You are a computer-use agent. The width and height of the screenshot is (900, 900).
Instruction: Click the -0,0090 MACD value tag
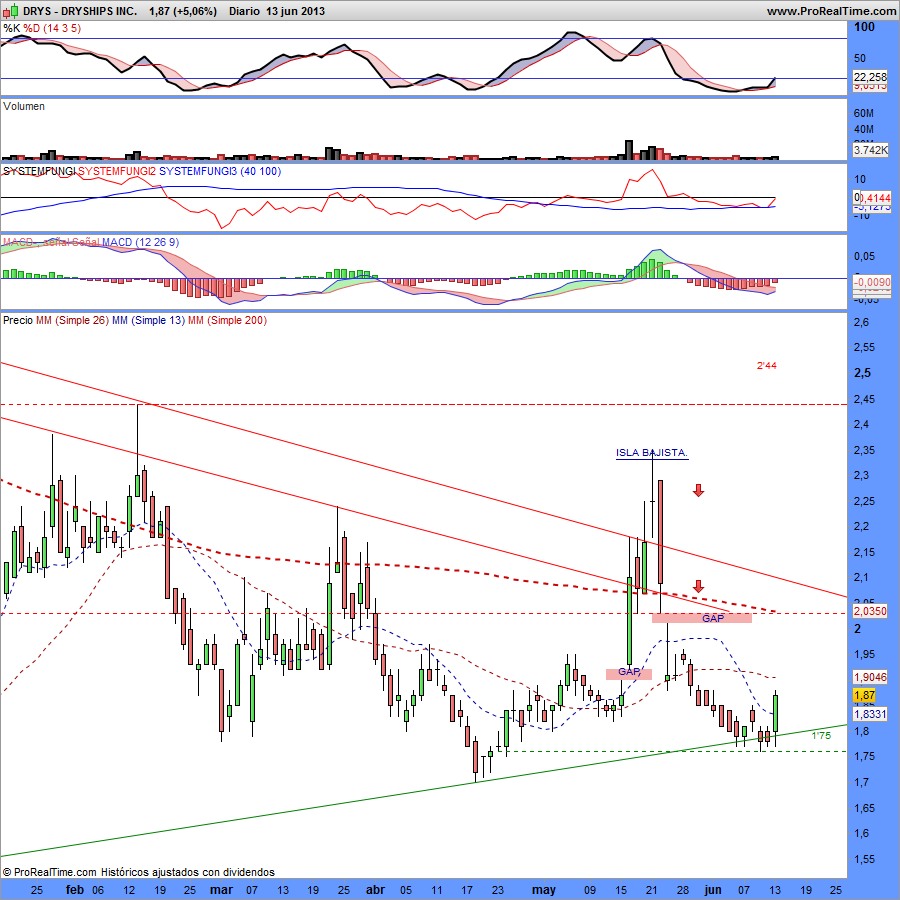[872, 282]
